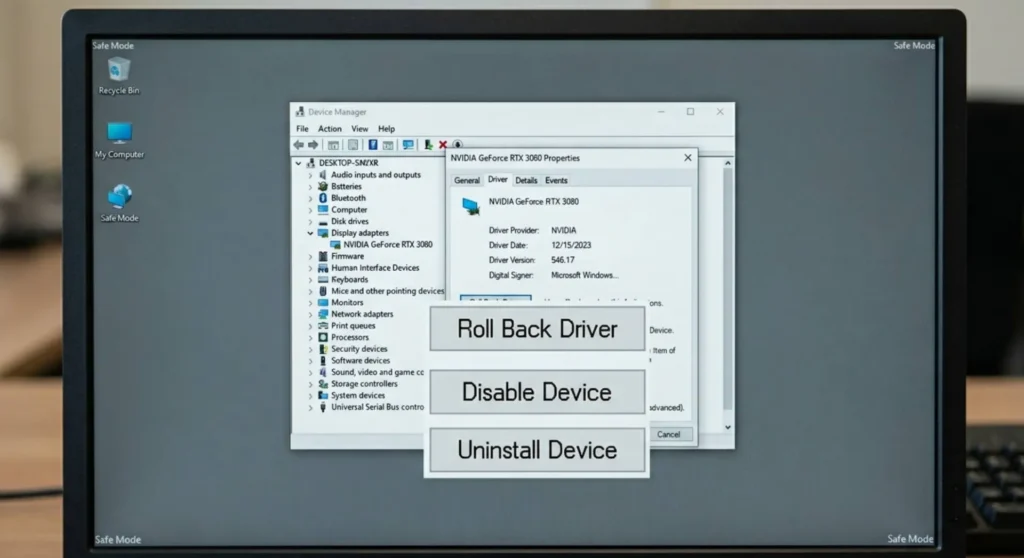Switch to the General tab

(467, 180)
